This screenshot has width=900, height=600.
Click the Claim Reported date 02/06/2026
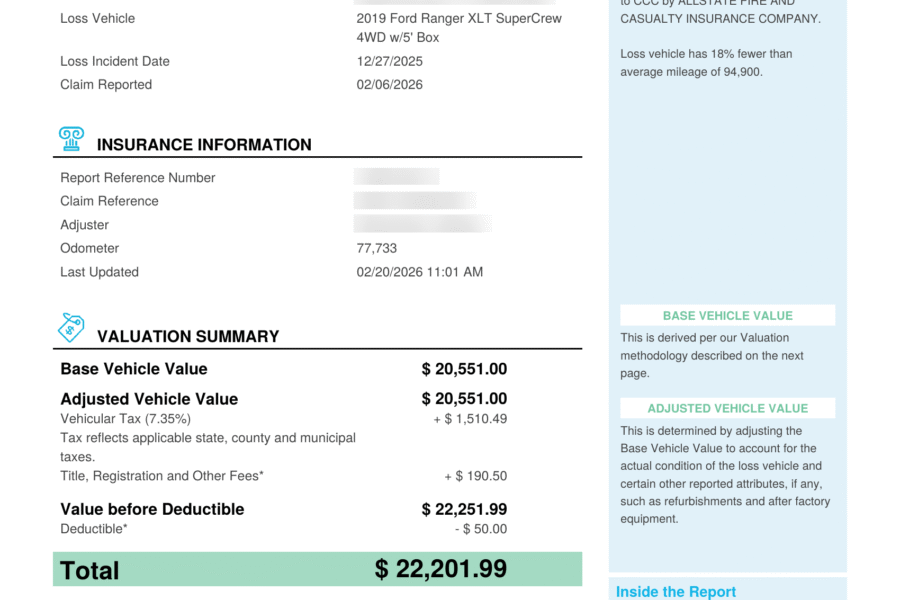[x=390, y=85]
